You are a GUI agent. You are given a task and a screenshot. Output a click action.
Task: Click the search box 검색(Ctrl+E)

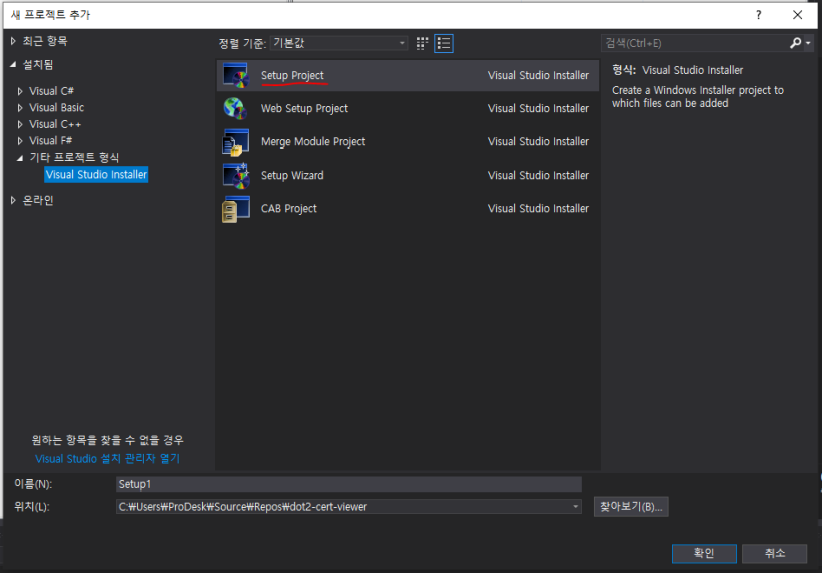coord(695,43)
